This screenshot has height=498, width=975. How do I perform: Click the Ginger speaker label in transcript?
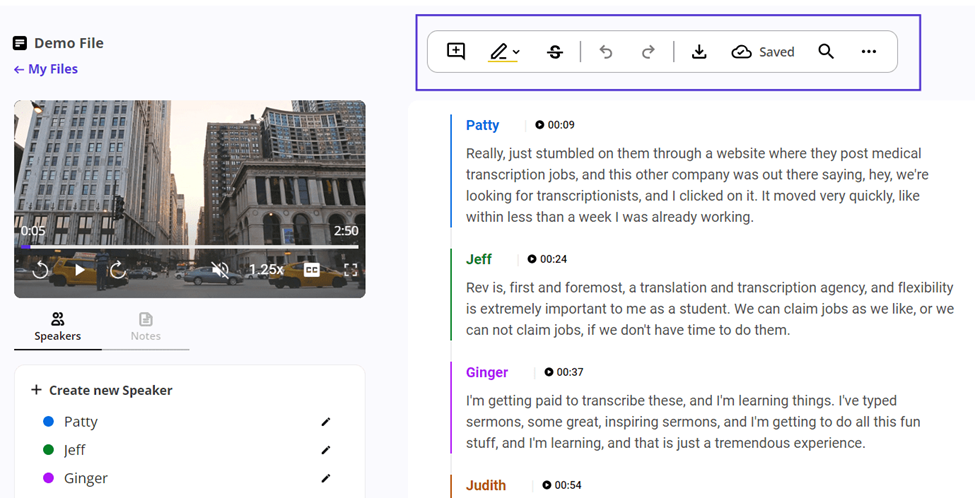tap(487, 372)
